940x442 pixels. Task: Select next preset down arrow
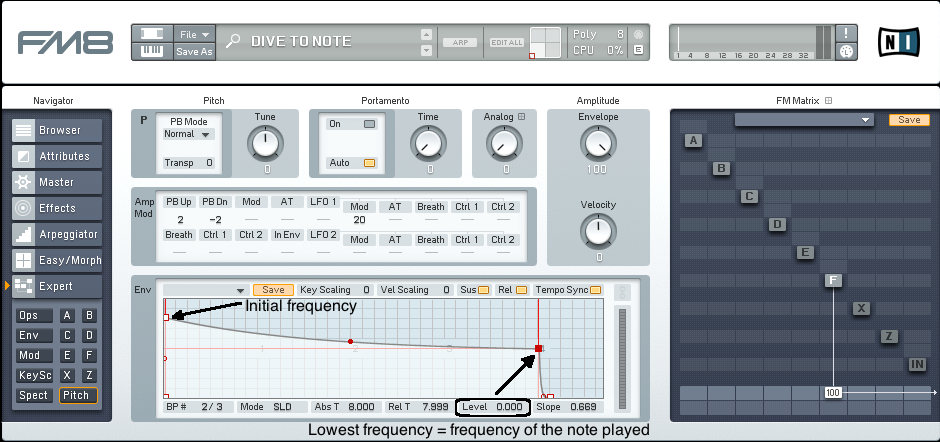[426, 50]
